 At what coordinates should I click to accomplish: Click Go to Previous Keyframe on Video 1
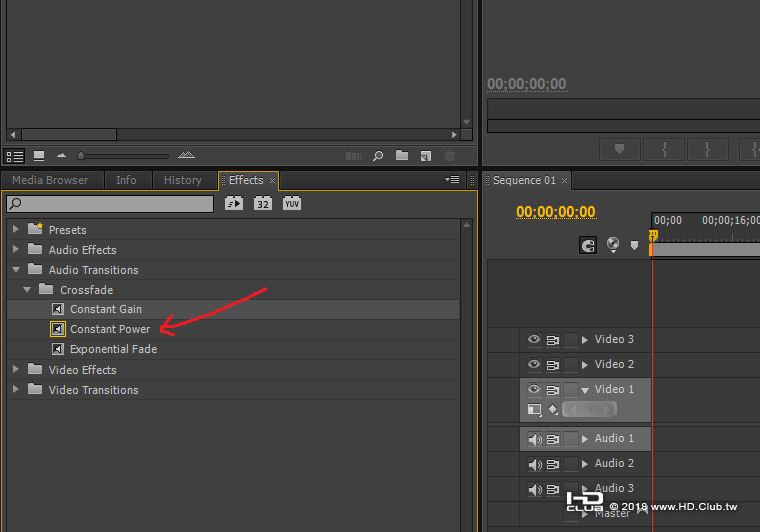tap(573, 409)
